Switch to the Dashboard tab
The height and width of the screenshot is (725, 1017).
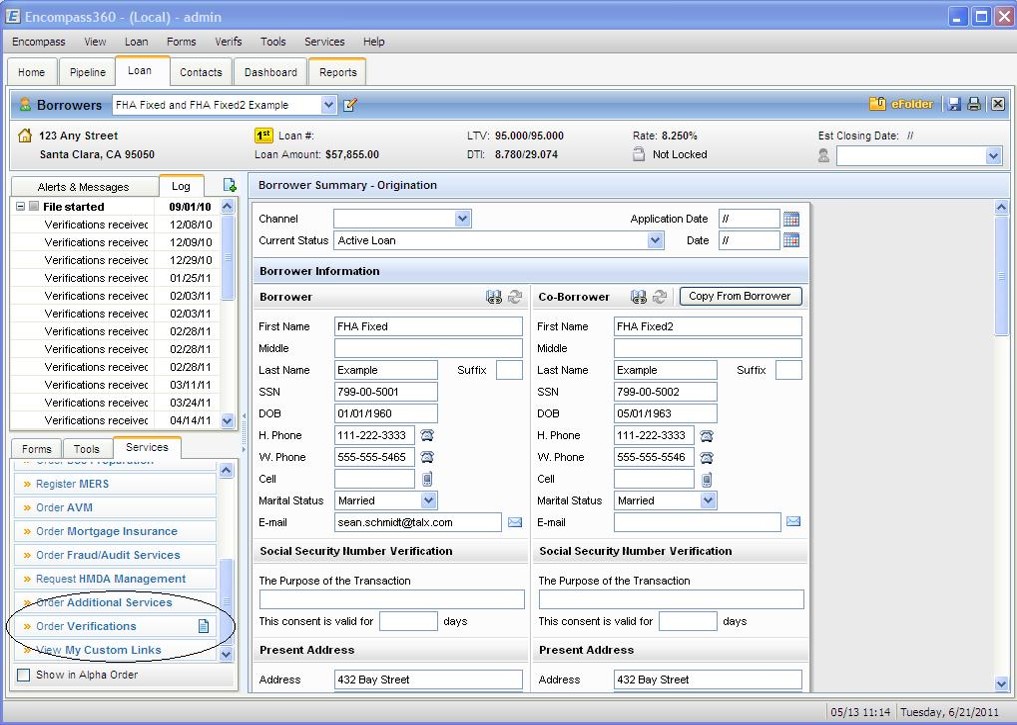pyautogui.click(x=270, y=72)
